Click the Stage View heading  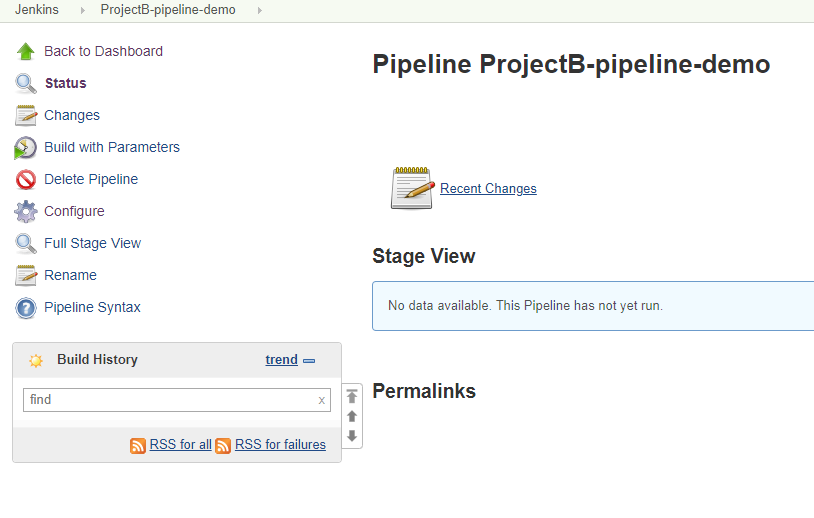pos(424,256)
